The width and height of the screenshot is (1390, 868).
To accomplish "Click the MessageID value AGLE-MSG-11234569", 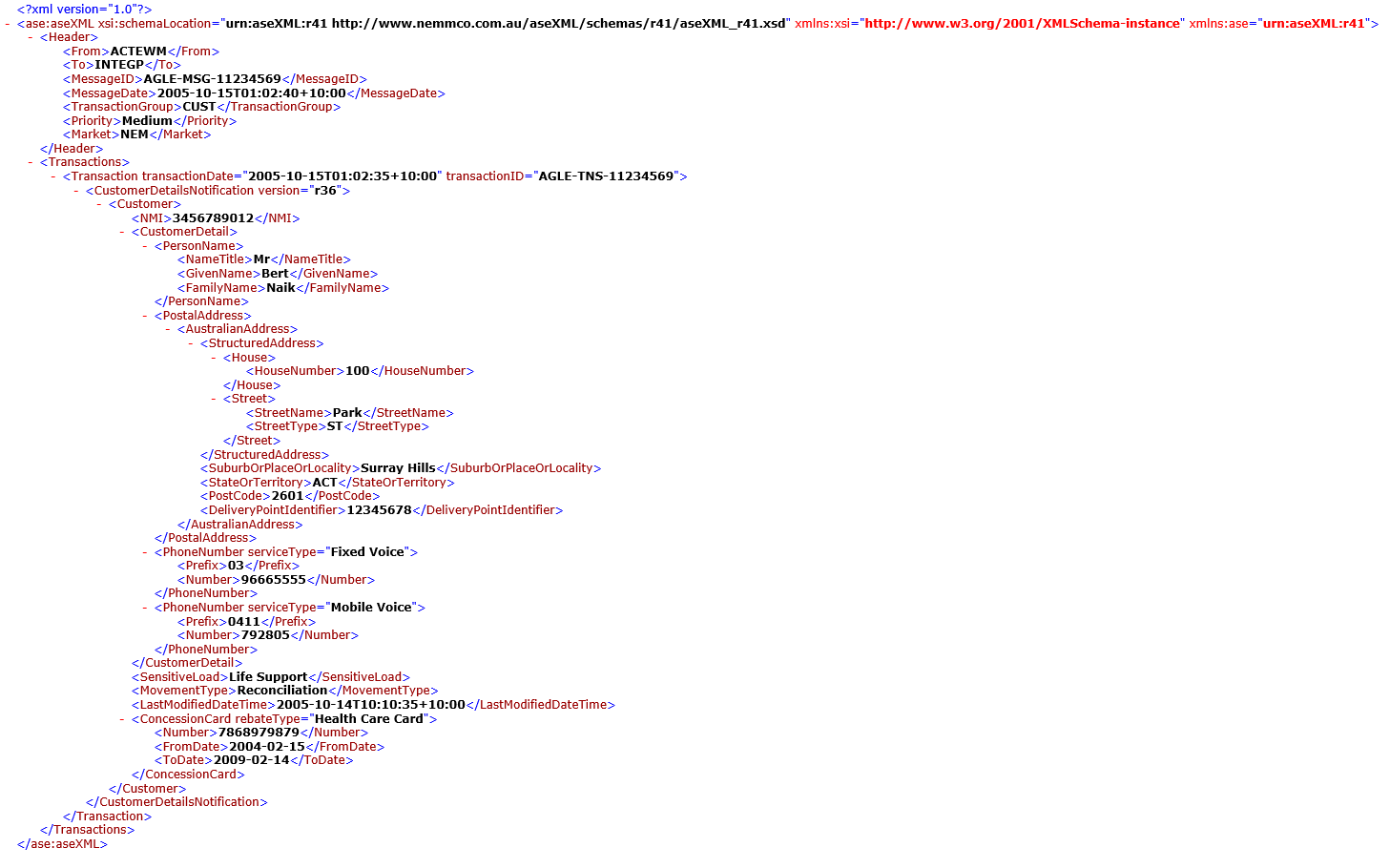I will (212, 79).
